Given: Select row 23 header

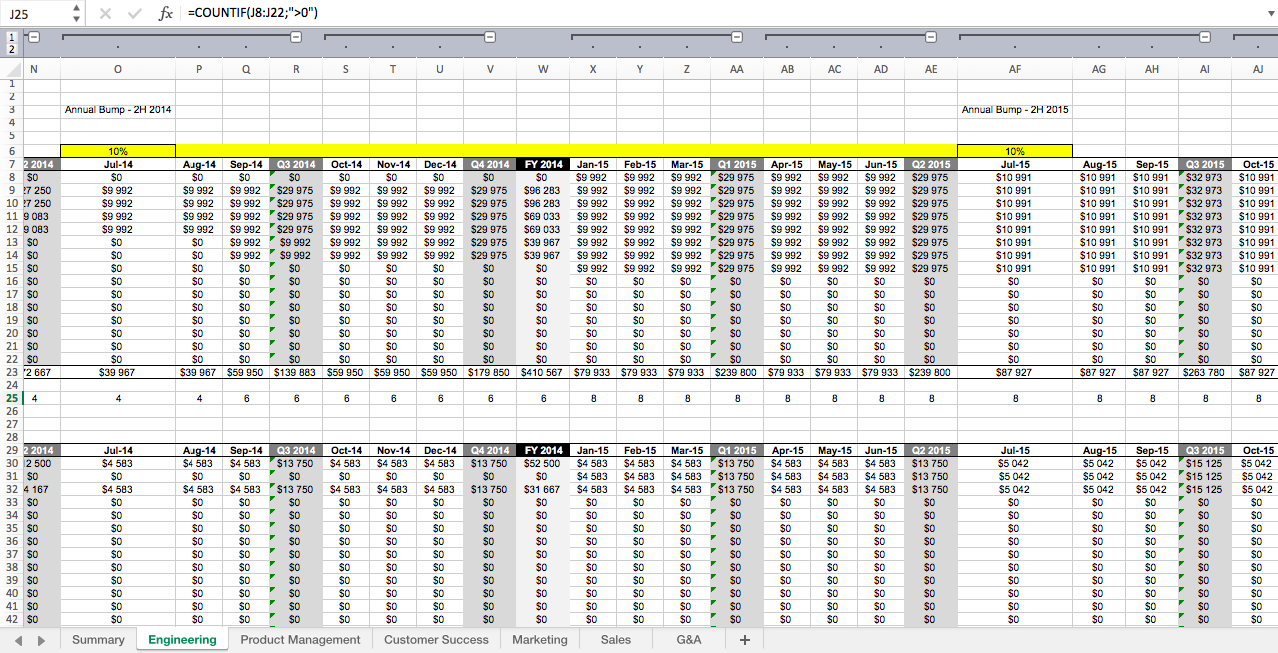Looking at the screenshot, I should click(x=12, y=372).
